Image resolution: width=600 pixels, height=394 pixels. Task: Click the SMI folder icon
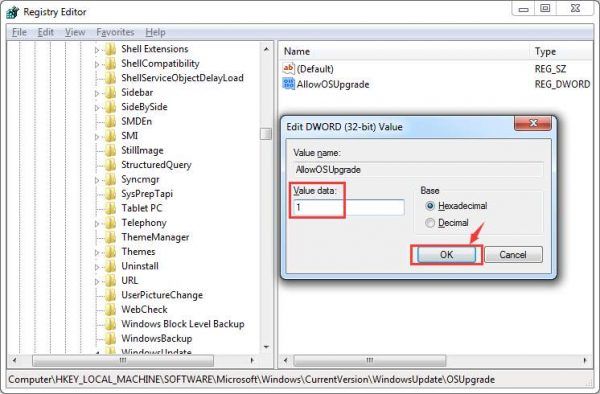[110, 136]
